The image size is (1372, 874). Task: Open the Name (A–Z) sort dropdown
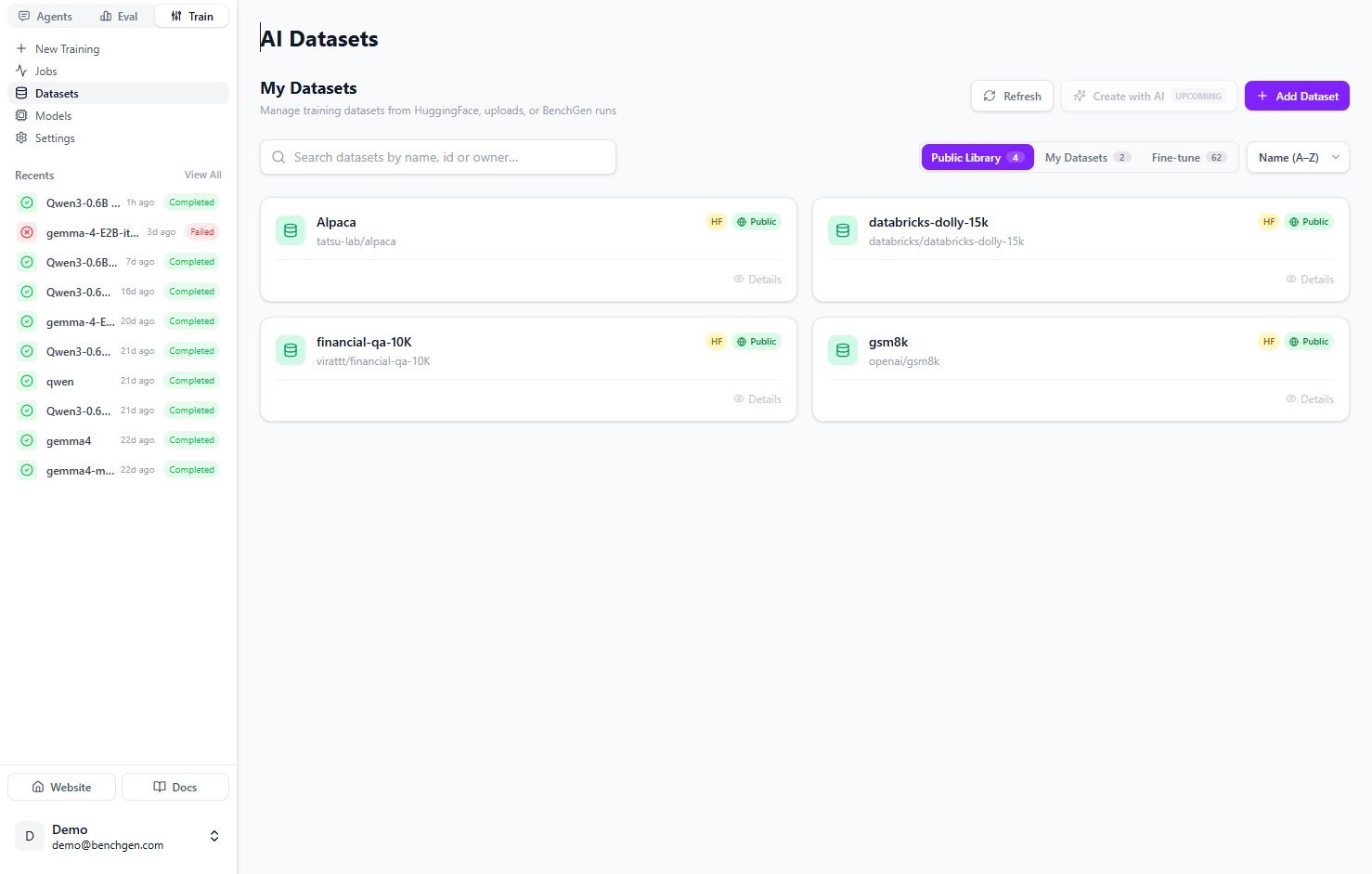click(x=1298, y=157)
